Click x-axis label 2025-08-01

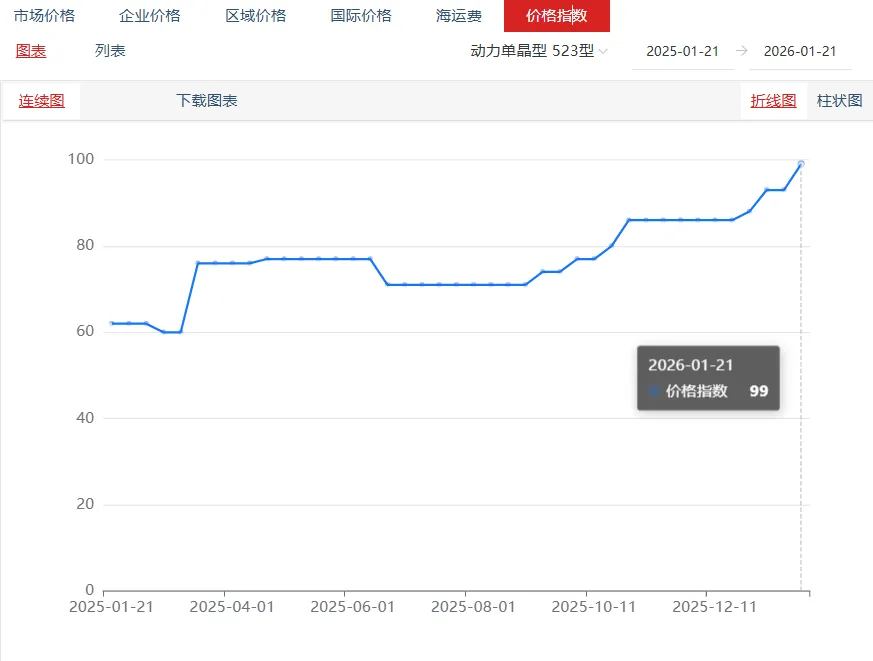pos(473,606)
